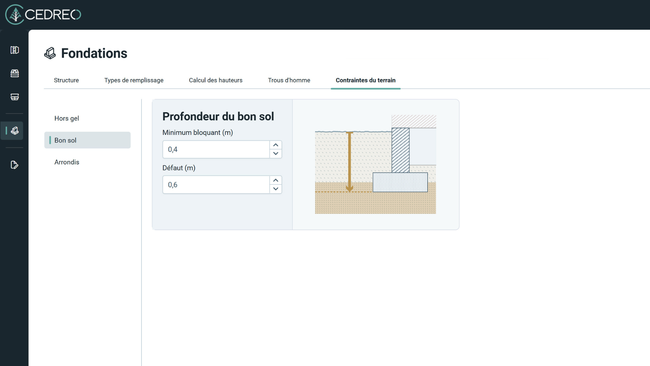
Task: Increase Défaut value with up arrow
Action: [x=276, y=180]
